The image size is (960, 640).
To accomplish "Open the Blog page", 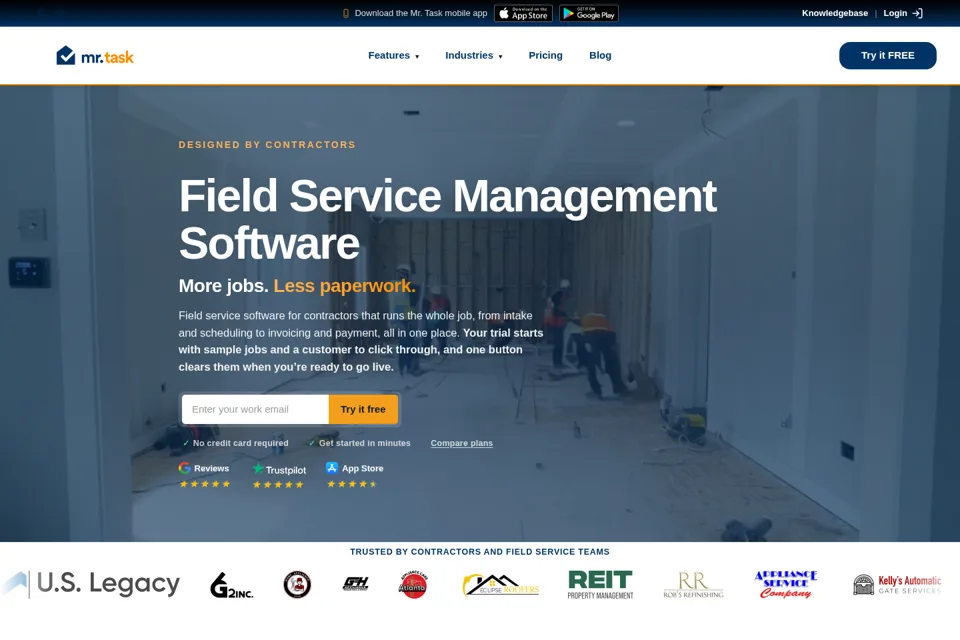I will point(600,56).
